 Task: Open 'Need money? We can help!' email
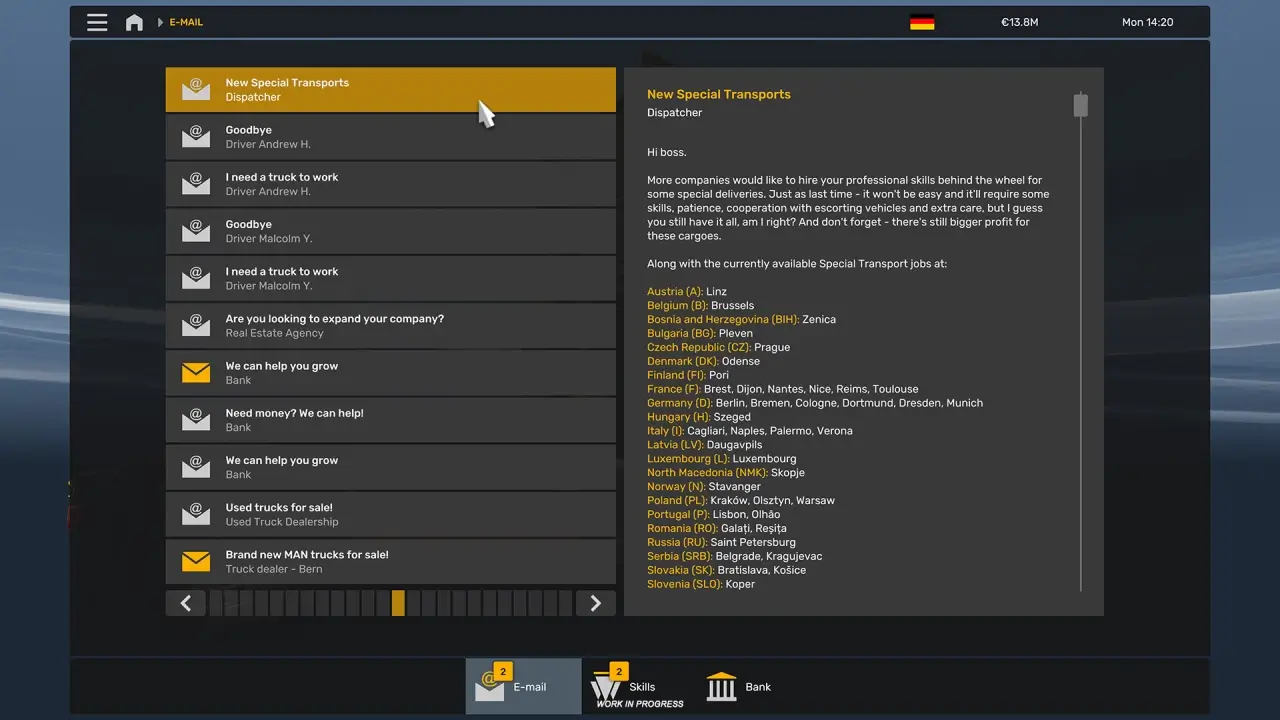391,420
